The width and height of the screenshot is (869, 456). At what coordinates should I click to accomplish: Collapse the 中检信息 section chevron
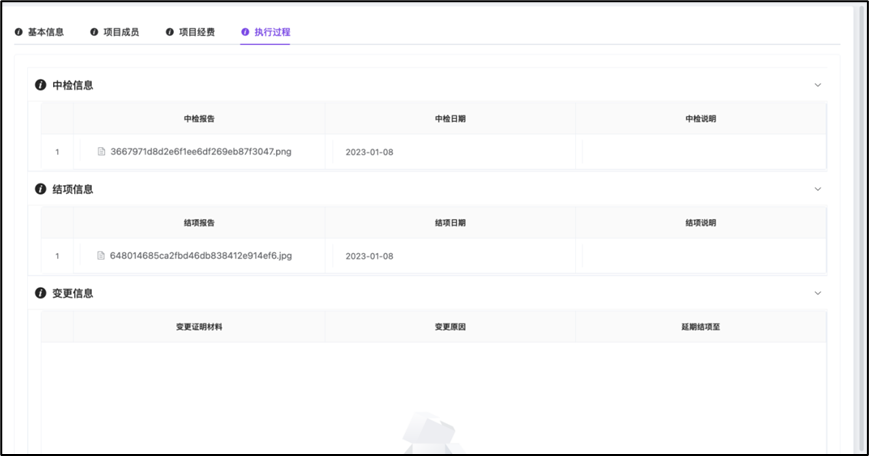[x=817, y=85]
